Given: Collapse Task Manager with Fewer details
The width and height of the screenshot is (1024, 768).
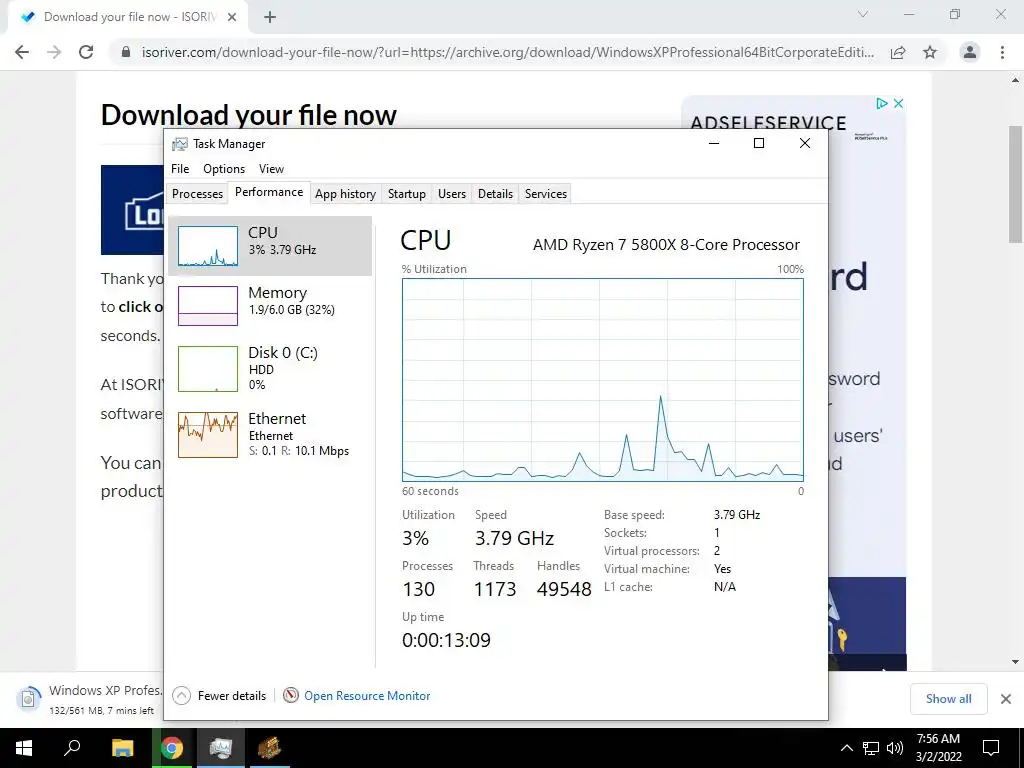Looking at the screenshot, I should [x=219, y=696].
